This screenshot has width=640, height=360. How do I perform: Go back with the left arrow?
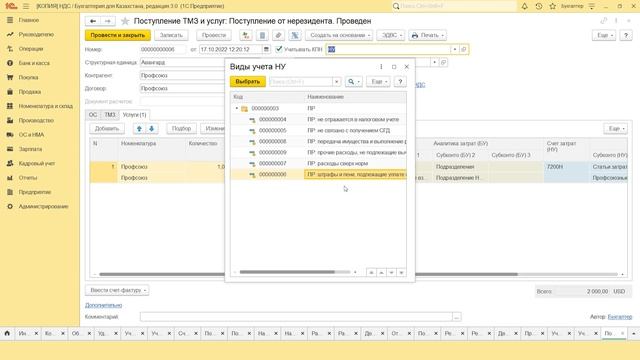(x=93, y=21)
